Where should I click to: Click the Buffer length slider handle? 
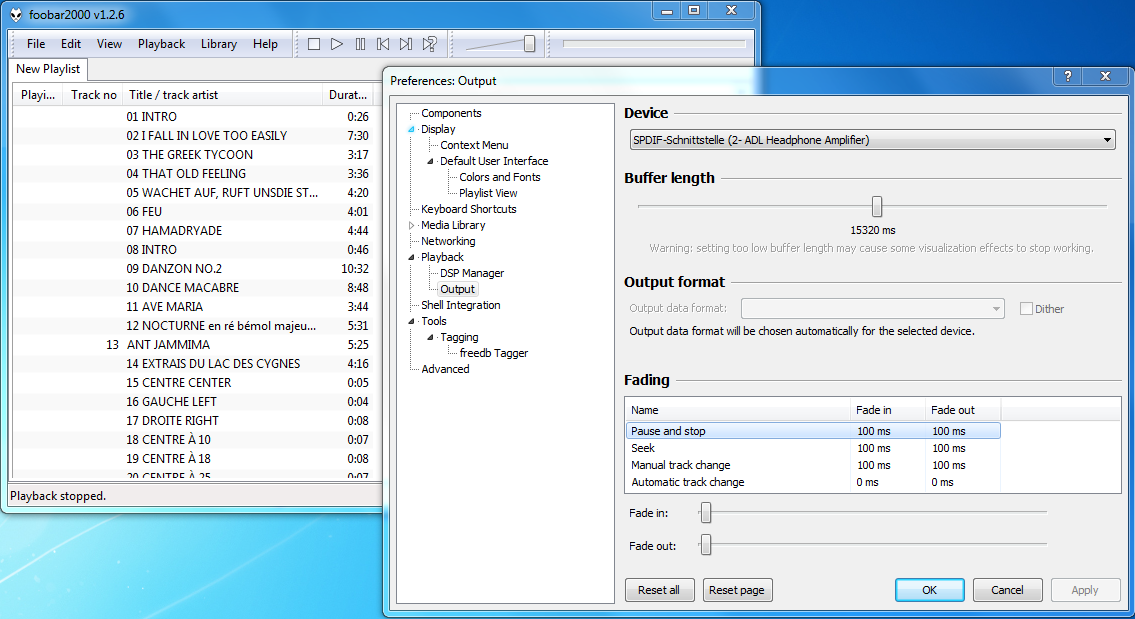tap(877, 206)
